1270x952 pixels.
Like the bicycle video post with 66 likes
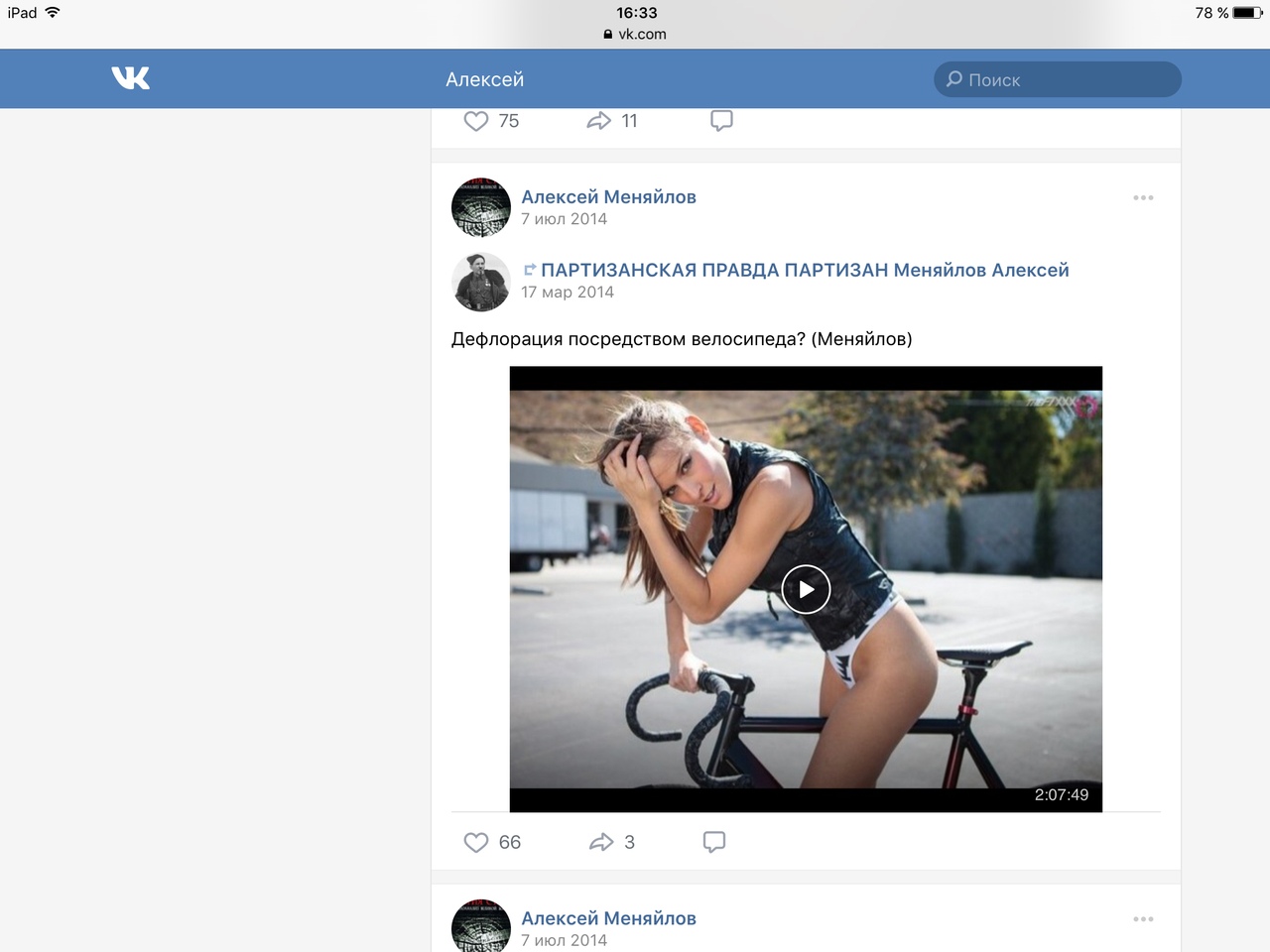[477, 842]
